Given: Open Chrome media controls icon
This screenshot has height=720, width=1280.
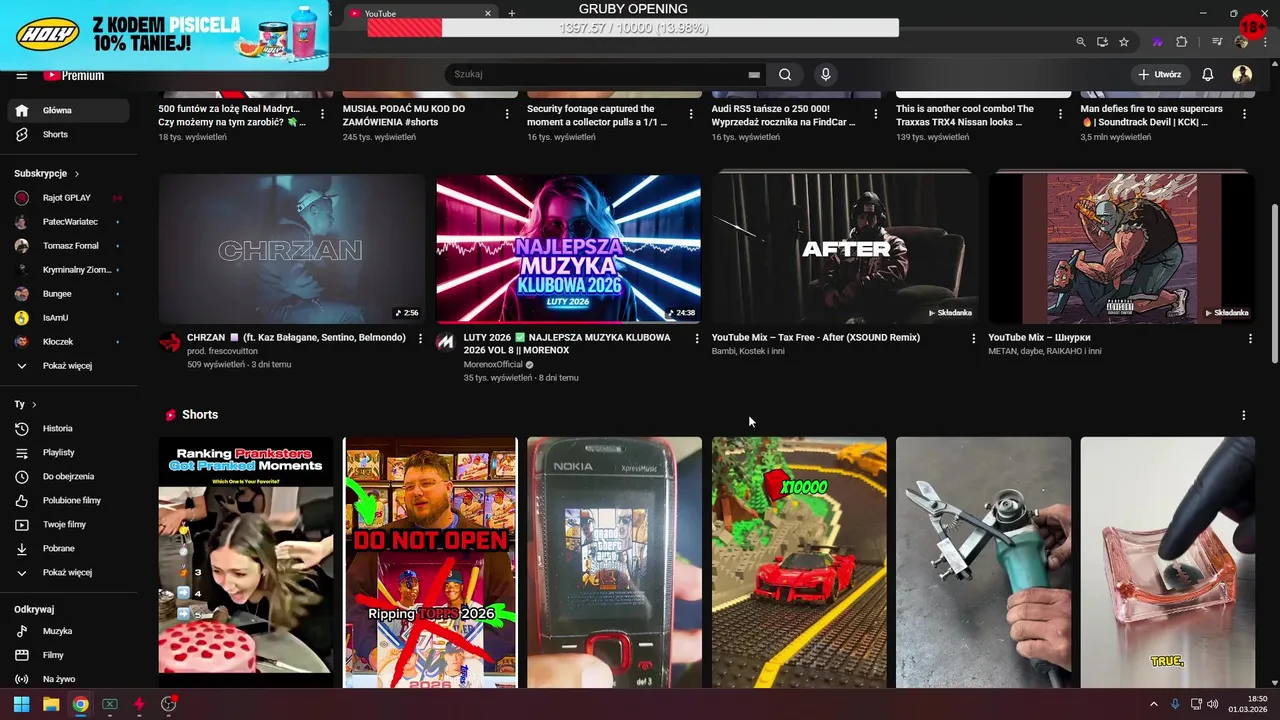Looking at the screenshot, I should (x=1217, y=42).
